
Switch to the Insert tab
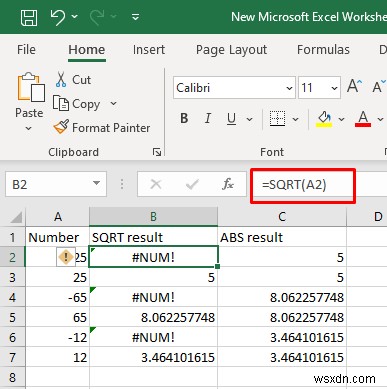click(149, 50)
